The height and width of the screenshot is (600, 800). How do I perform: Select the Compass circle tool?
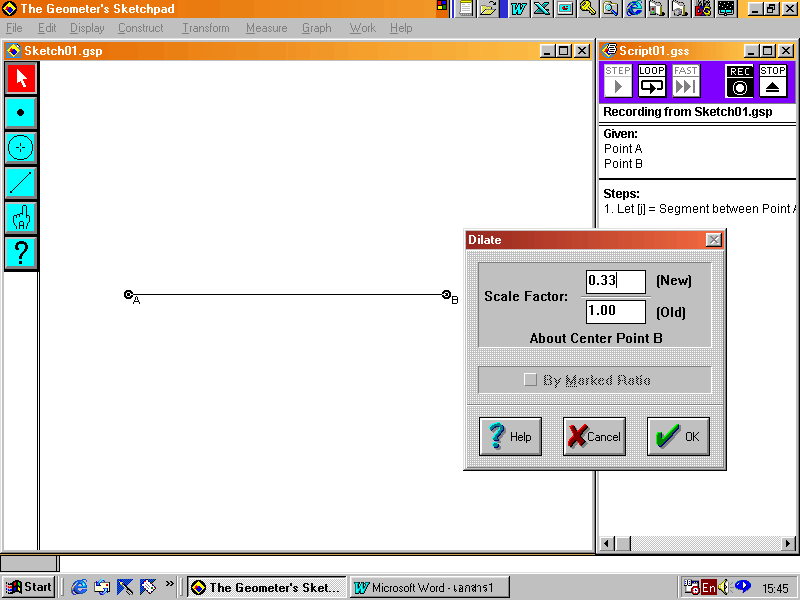tap(21, 148)
